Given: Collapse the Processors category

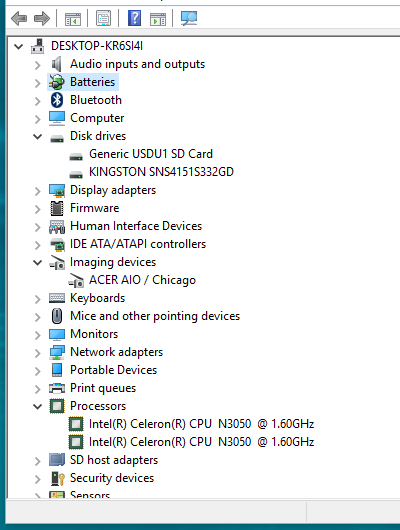Looking at the screenshot, I should (38, 406).
